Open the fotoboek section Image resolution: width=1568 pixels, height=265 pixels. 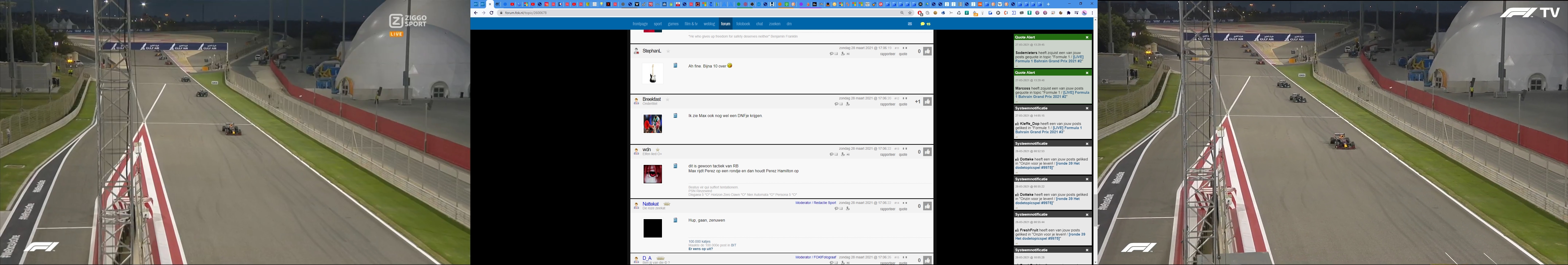[x=743, y=24]
